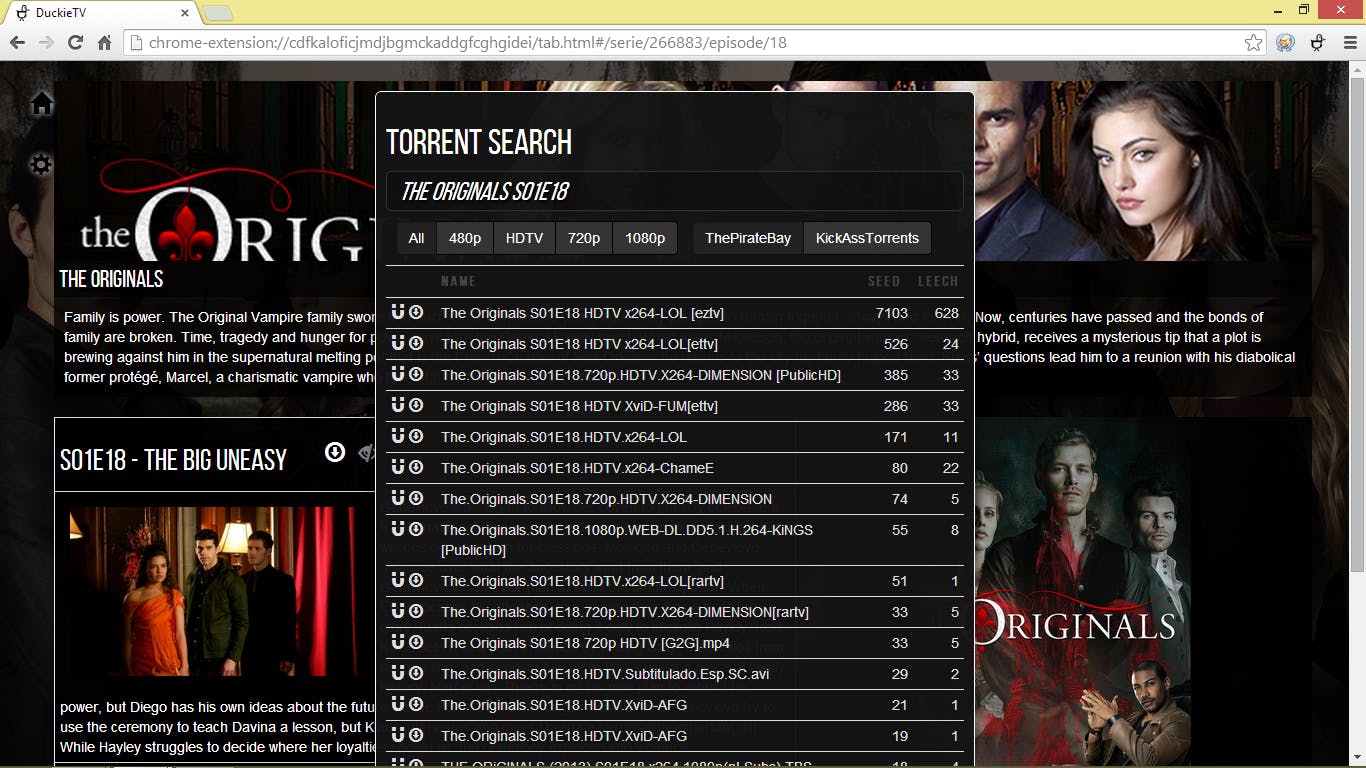Download torrent file for Subtitulado.Esp.SC.avi
The width and height of the screenshot is (1366, 768).
(416, 673)
